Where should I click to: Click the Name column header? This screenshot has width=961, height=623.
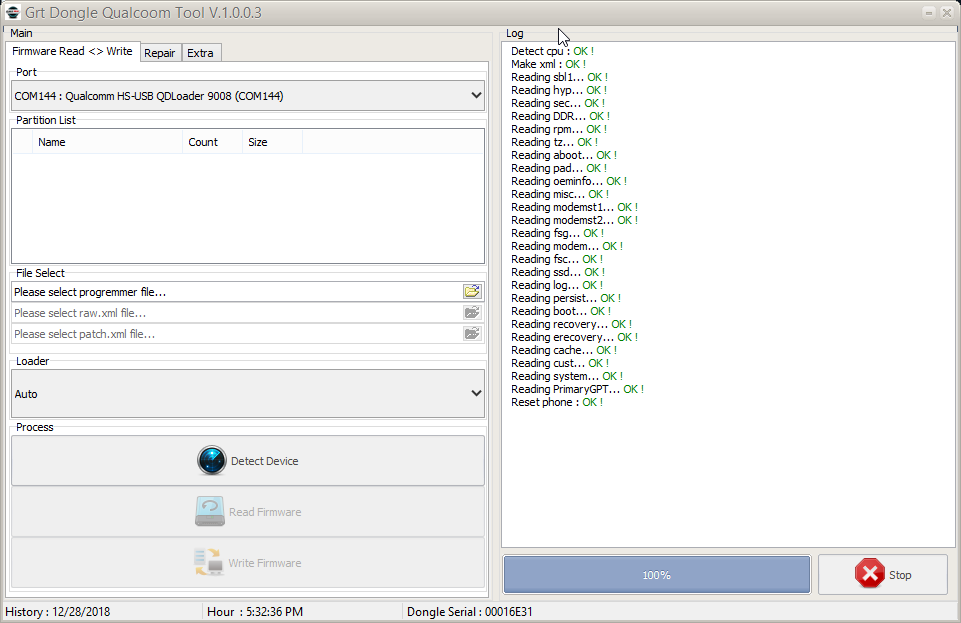point(108,142)
